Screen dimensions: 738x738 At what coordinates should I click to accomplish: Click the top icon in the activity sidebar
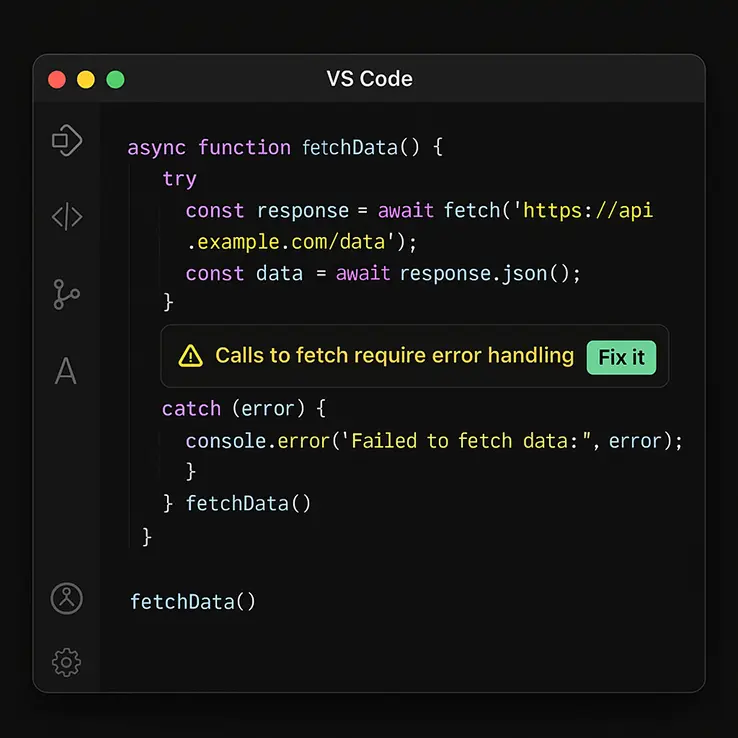[66, 140]
